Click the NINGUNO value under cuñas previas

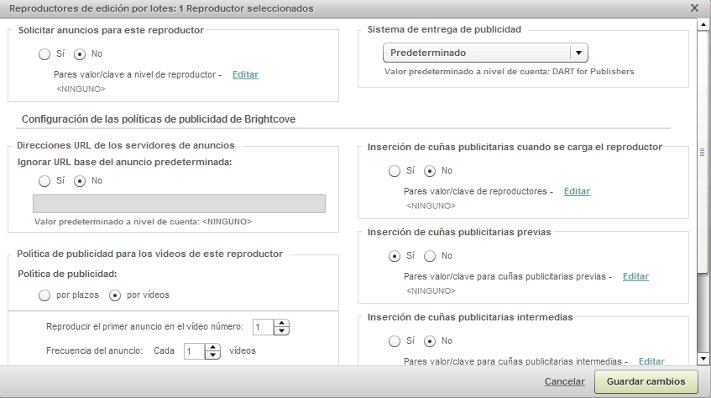tap(431, 291)
